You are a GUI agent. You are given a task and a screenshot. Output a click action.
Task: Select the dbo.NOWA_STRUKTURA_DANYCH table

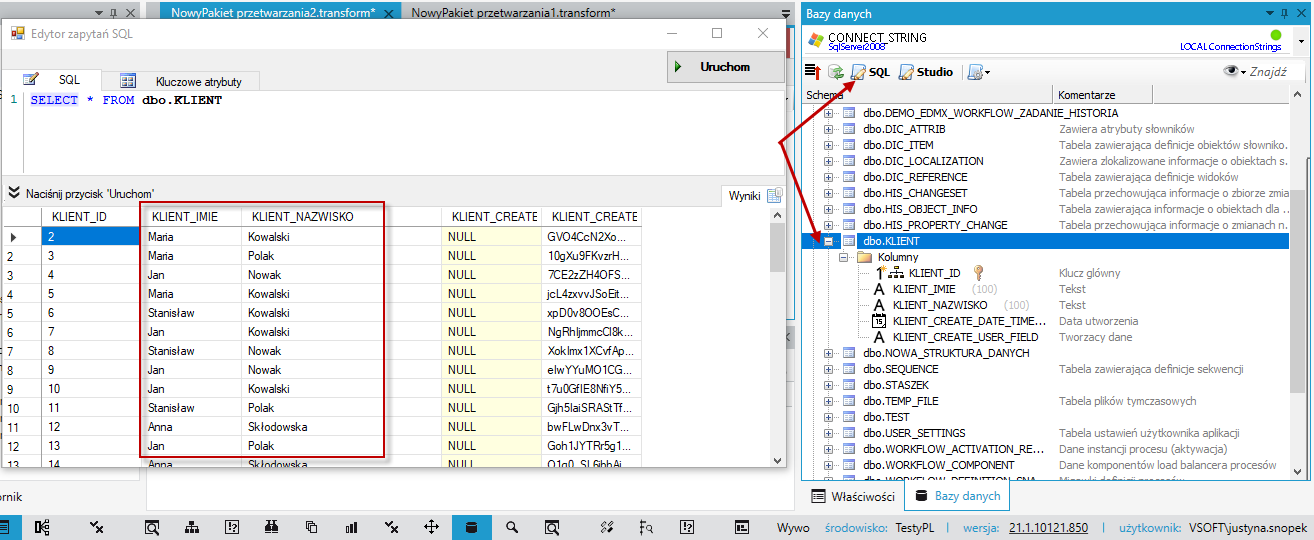pos(945,353)
